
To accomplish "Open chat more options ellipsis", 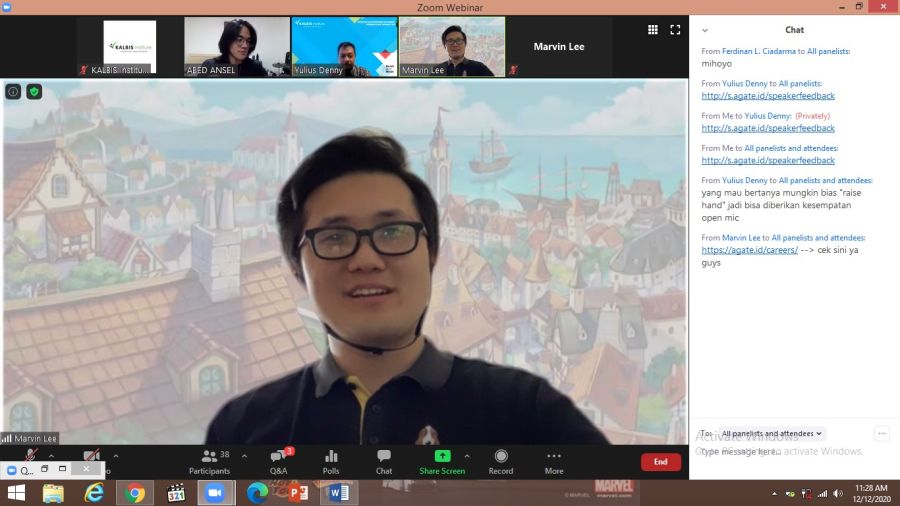I will coord(882,433).
